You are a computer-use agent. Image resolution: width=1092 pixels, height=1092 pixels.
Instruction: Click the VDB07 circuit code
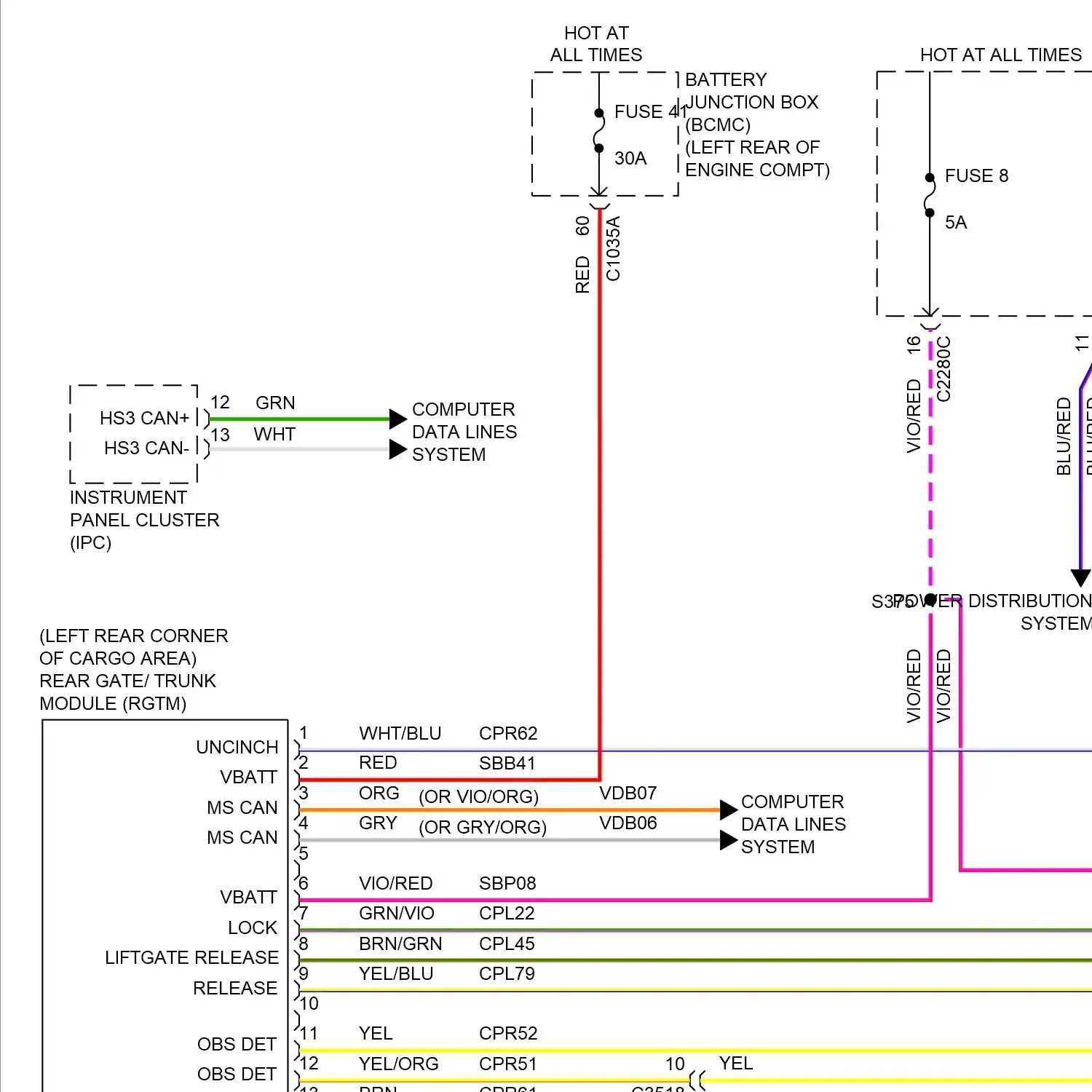[x=628, y=793]
